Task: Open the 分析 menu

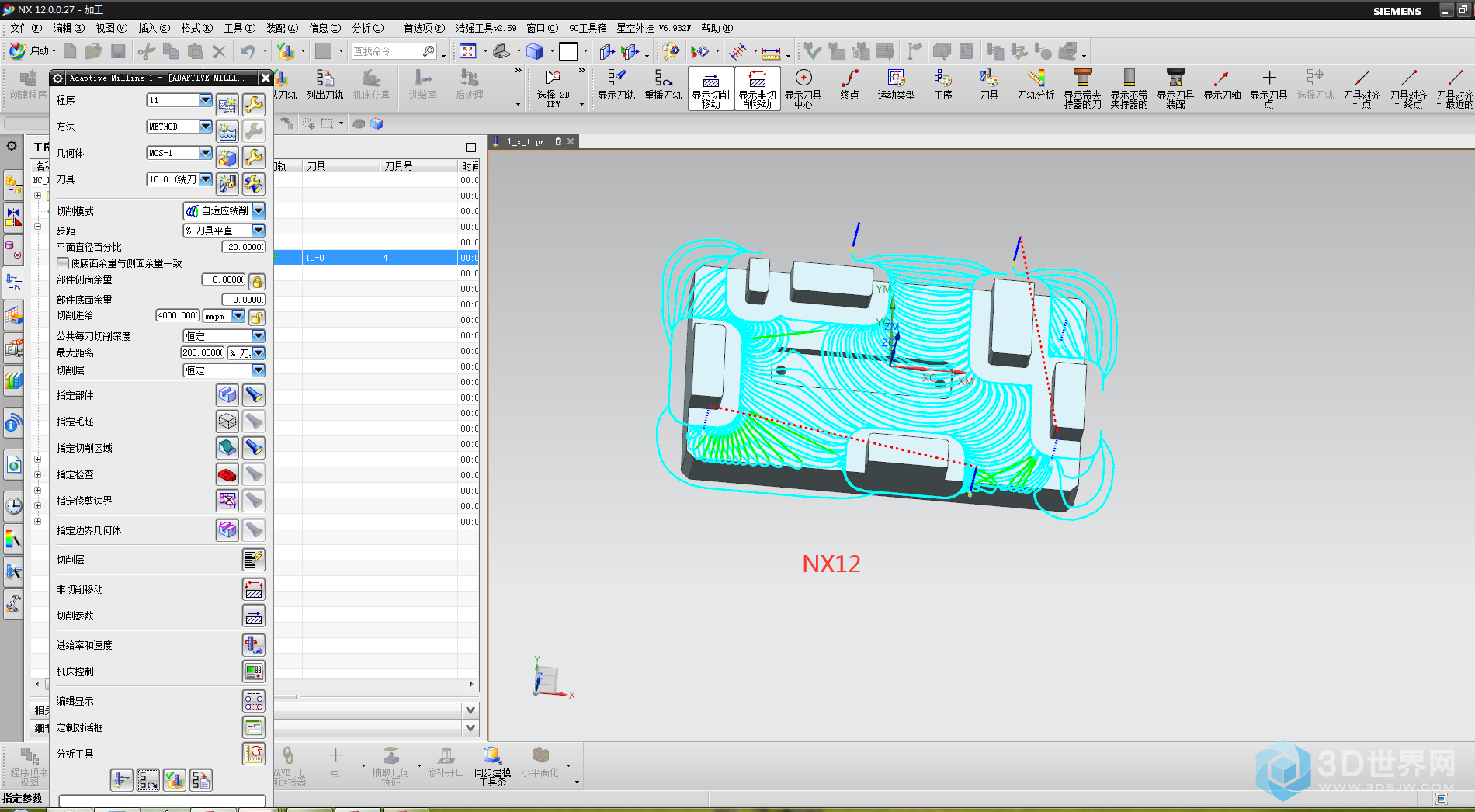Action: (x=367, y=28)
